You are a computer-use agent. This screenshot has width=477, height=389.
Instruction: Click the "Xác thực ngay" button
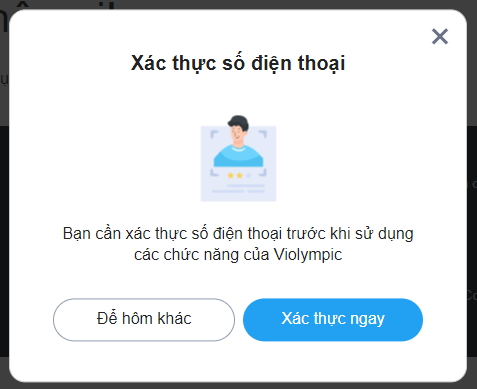(333, 319)
